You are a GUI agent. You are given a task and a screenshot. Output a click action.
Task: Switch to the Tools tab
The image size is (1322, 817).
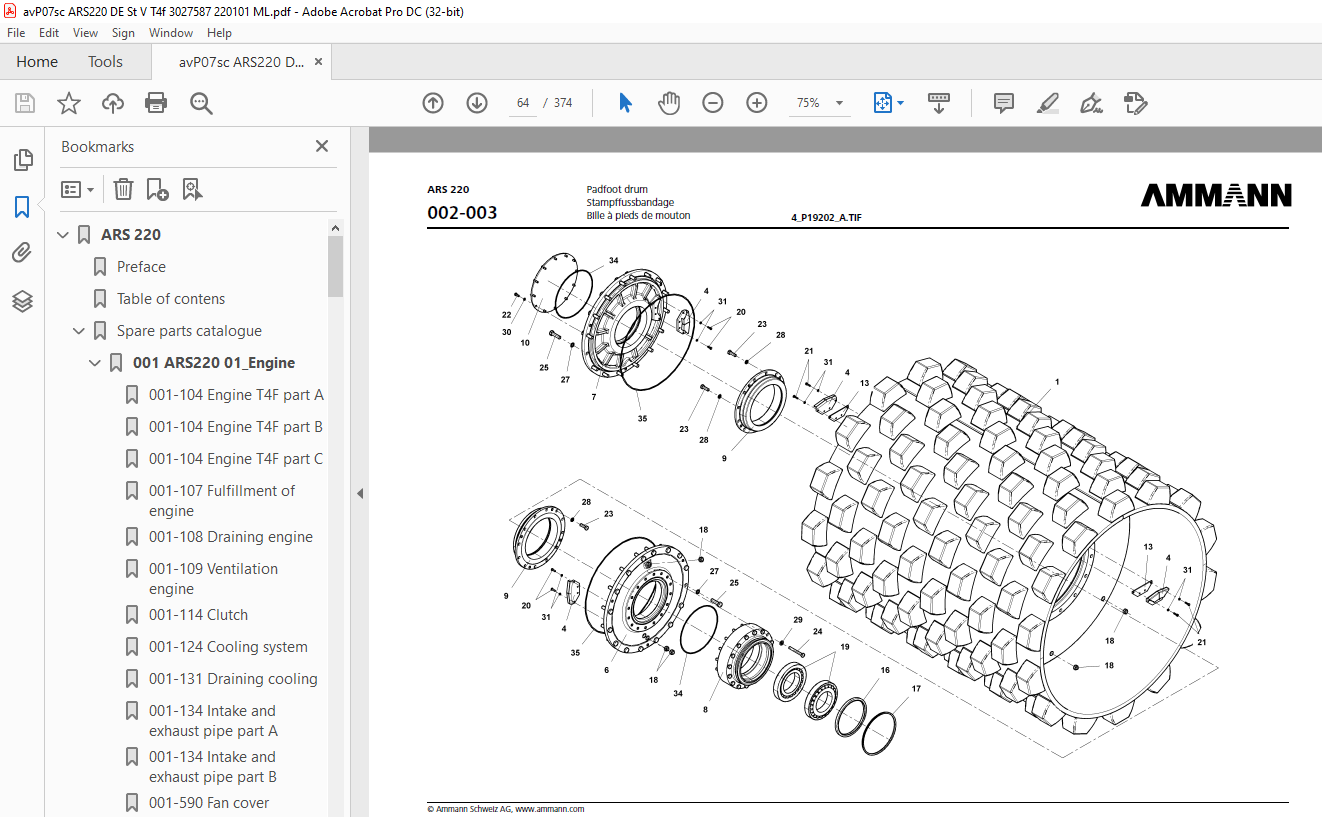105,62
